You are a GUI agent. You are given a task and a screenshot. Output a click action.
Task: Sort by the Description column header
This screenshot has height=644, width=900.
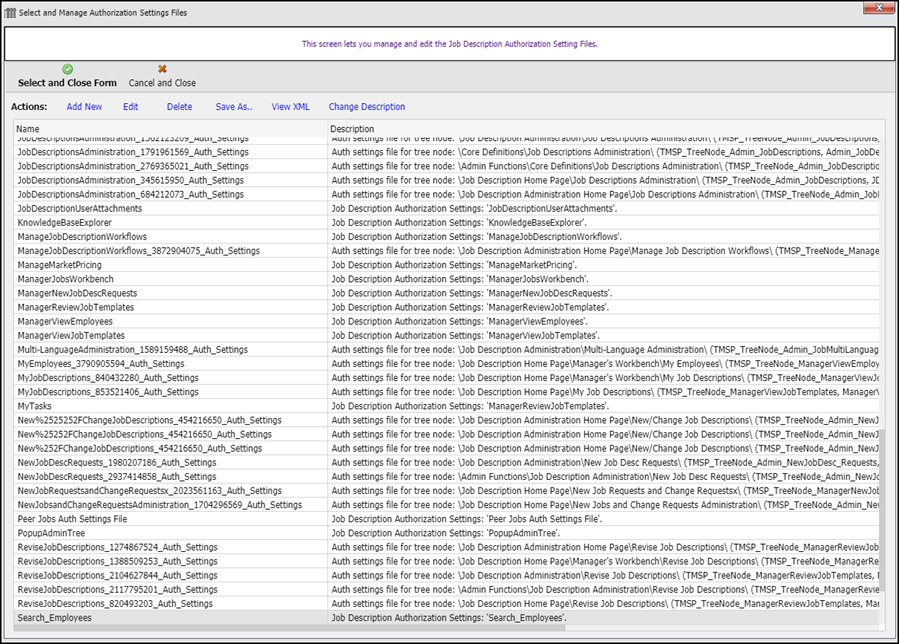click(x=606, y=129)
